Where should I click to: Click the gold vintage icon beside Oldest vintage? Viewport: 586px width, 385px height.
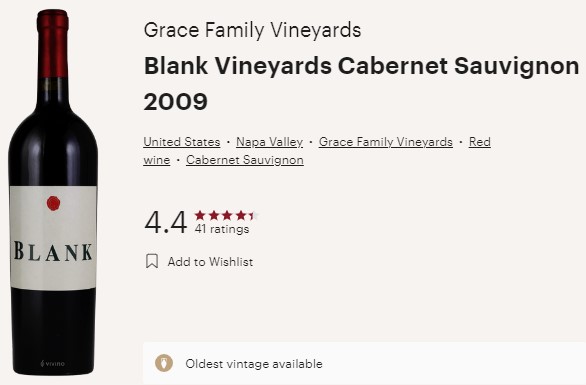click(164, 363)
